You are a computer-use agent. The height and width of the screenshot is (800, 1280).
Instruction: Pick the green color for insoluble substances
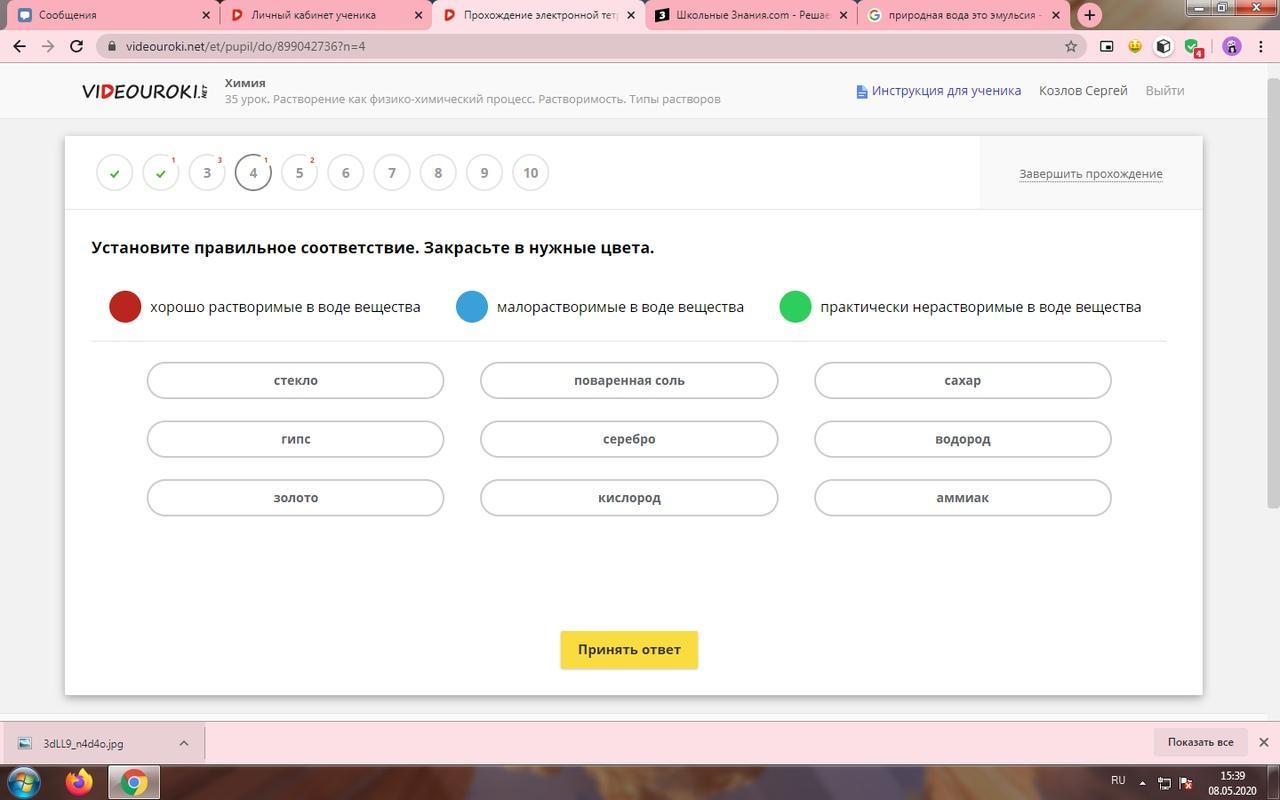(x=796, y=307)
